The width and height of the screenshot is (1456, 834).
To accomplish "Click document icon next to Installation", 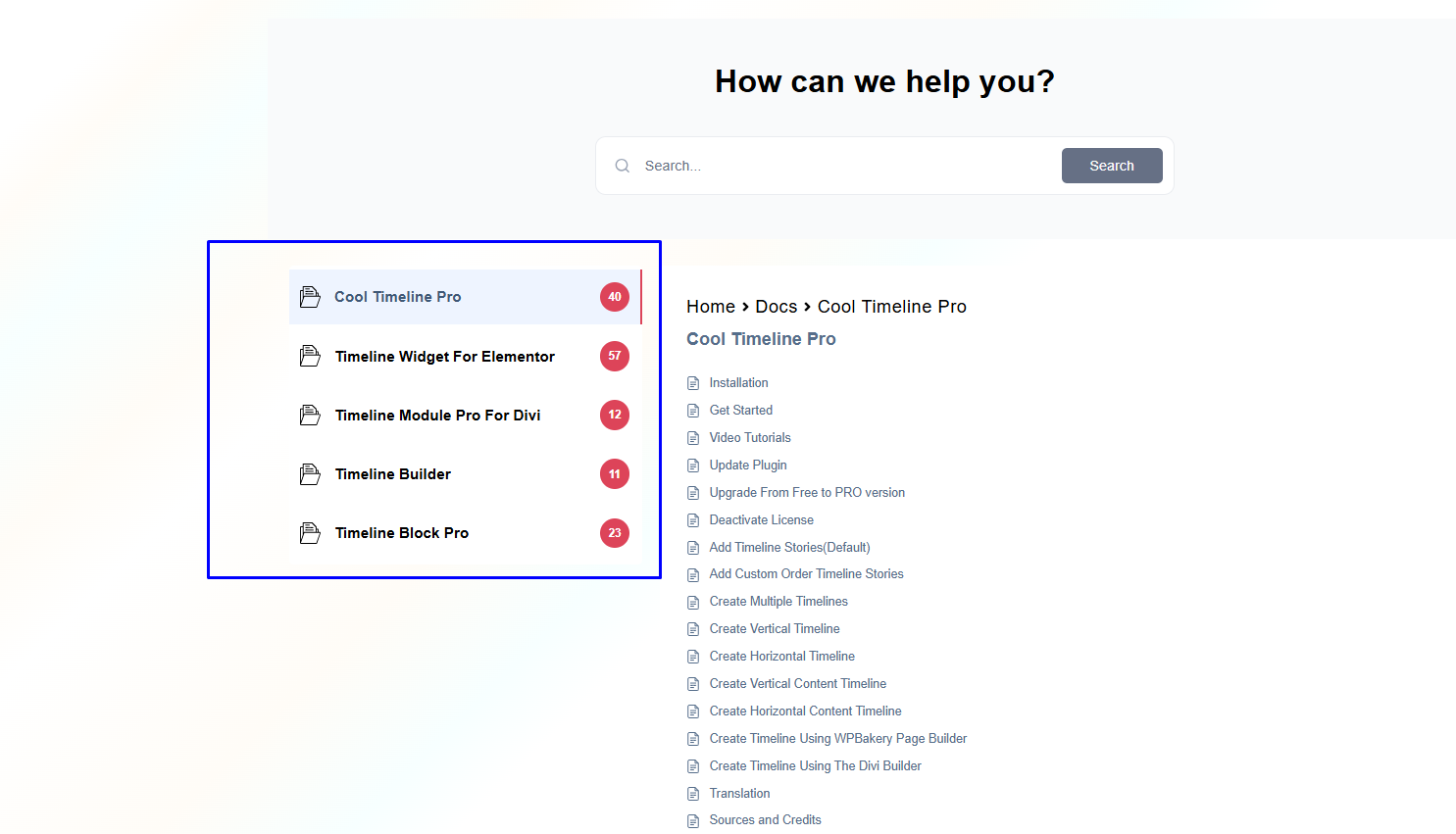I will click(x=693, y=383).
